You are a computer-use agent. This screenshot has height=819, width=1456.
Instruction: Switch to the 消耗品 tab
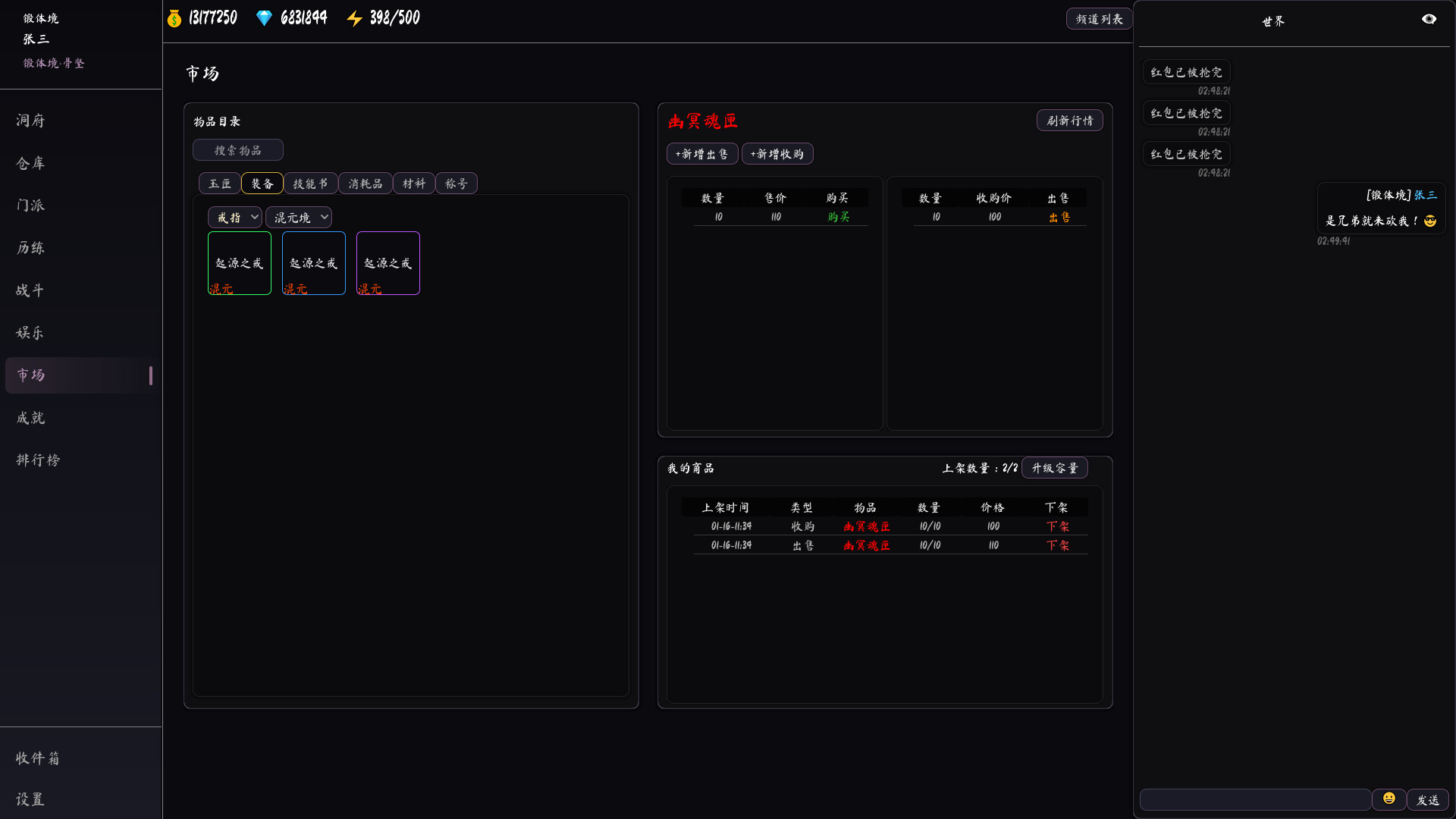365,183
